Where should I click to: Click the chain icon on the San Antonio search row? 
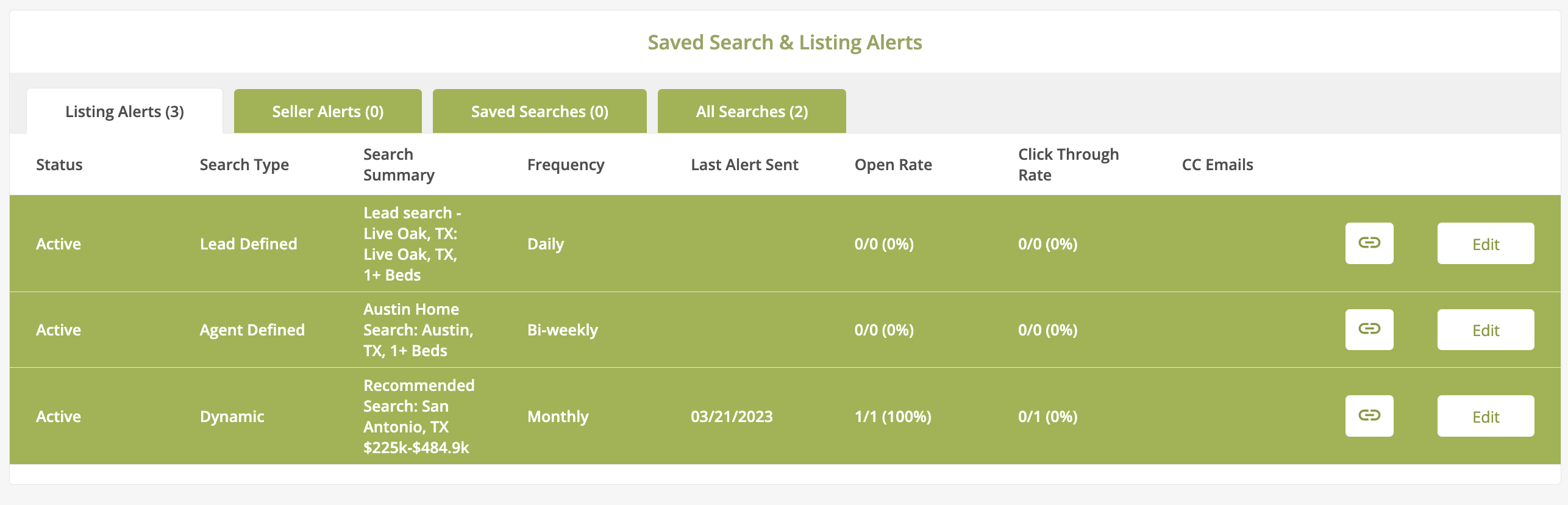pyautogui.click(x=1369, y=416)
